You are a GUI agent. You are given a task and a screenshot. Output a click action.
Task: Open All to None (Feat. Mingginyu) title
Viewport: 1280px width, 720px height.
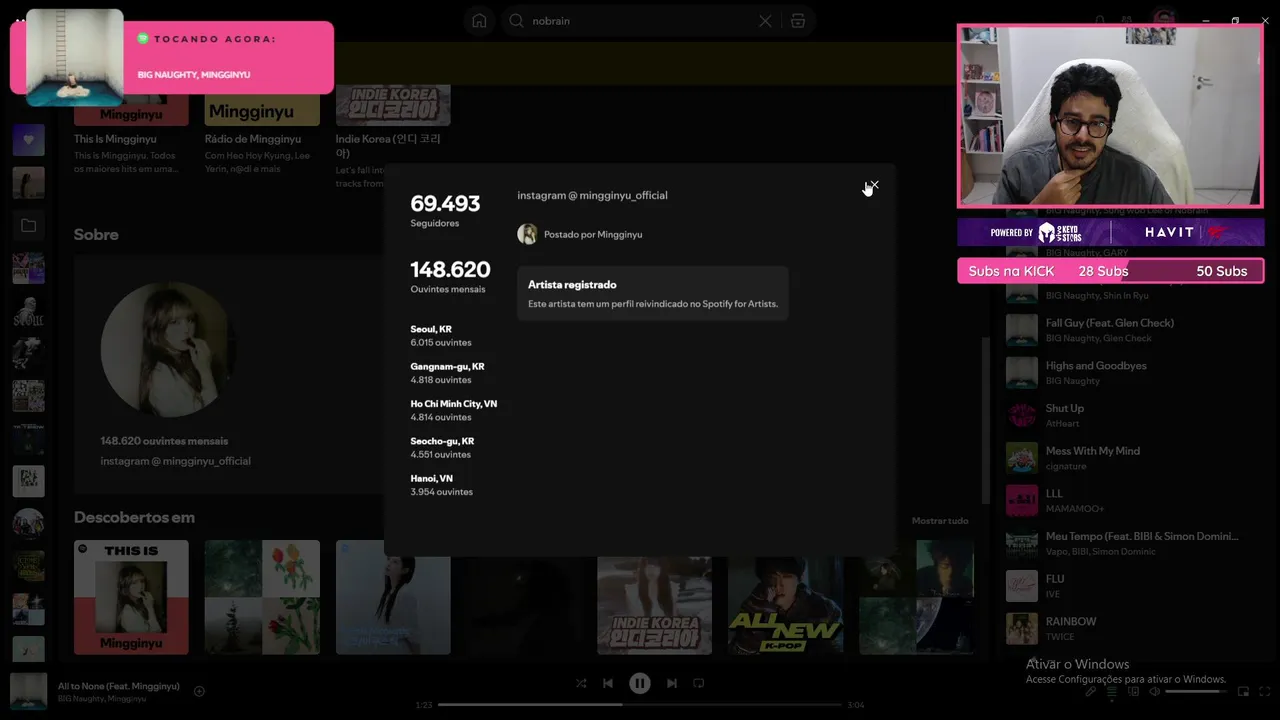(x=119, y=686)
